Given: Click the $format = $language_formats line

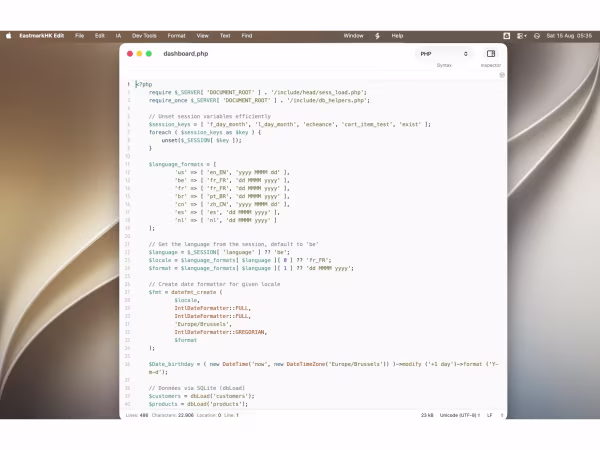Looking at the screenshot, I should 251,268.
